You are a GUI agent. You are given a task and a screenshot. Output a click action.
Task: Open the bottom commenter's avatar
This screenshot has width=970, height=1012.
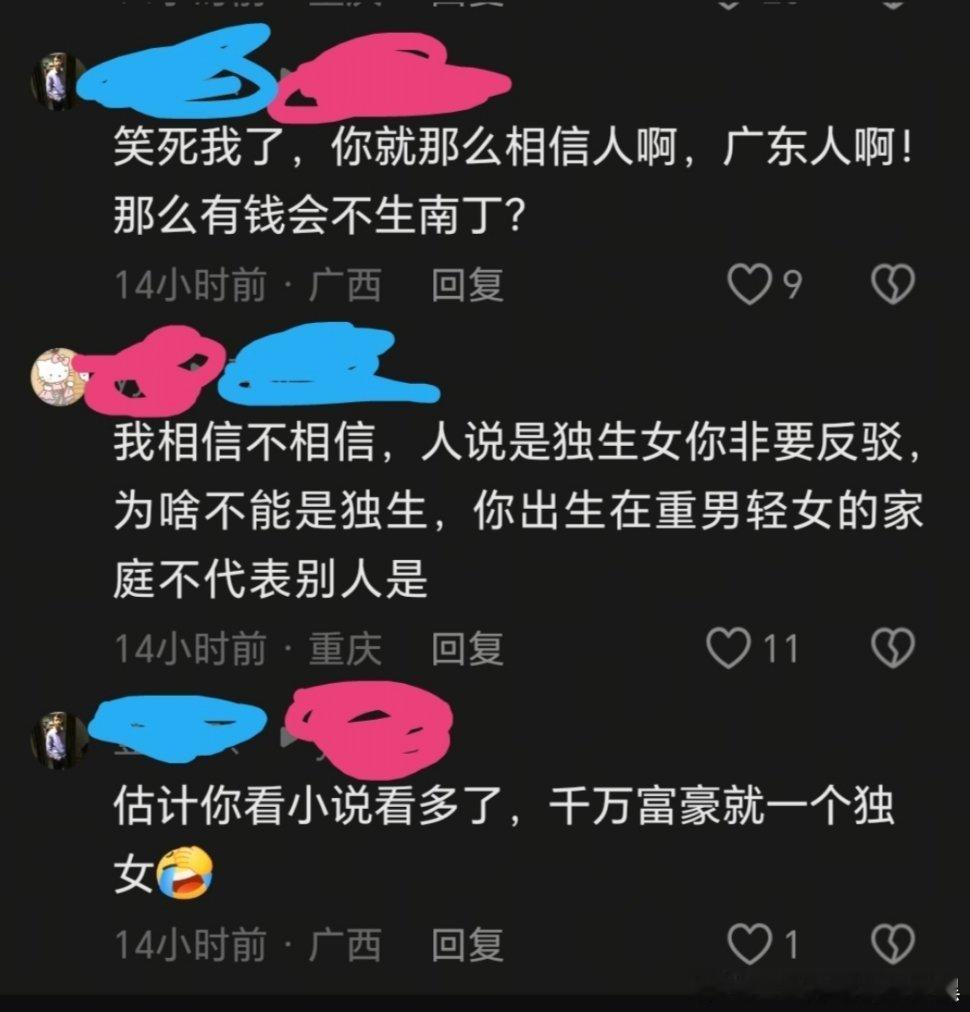(56, 740)
